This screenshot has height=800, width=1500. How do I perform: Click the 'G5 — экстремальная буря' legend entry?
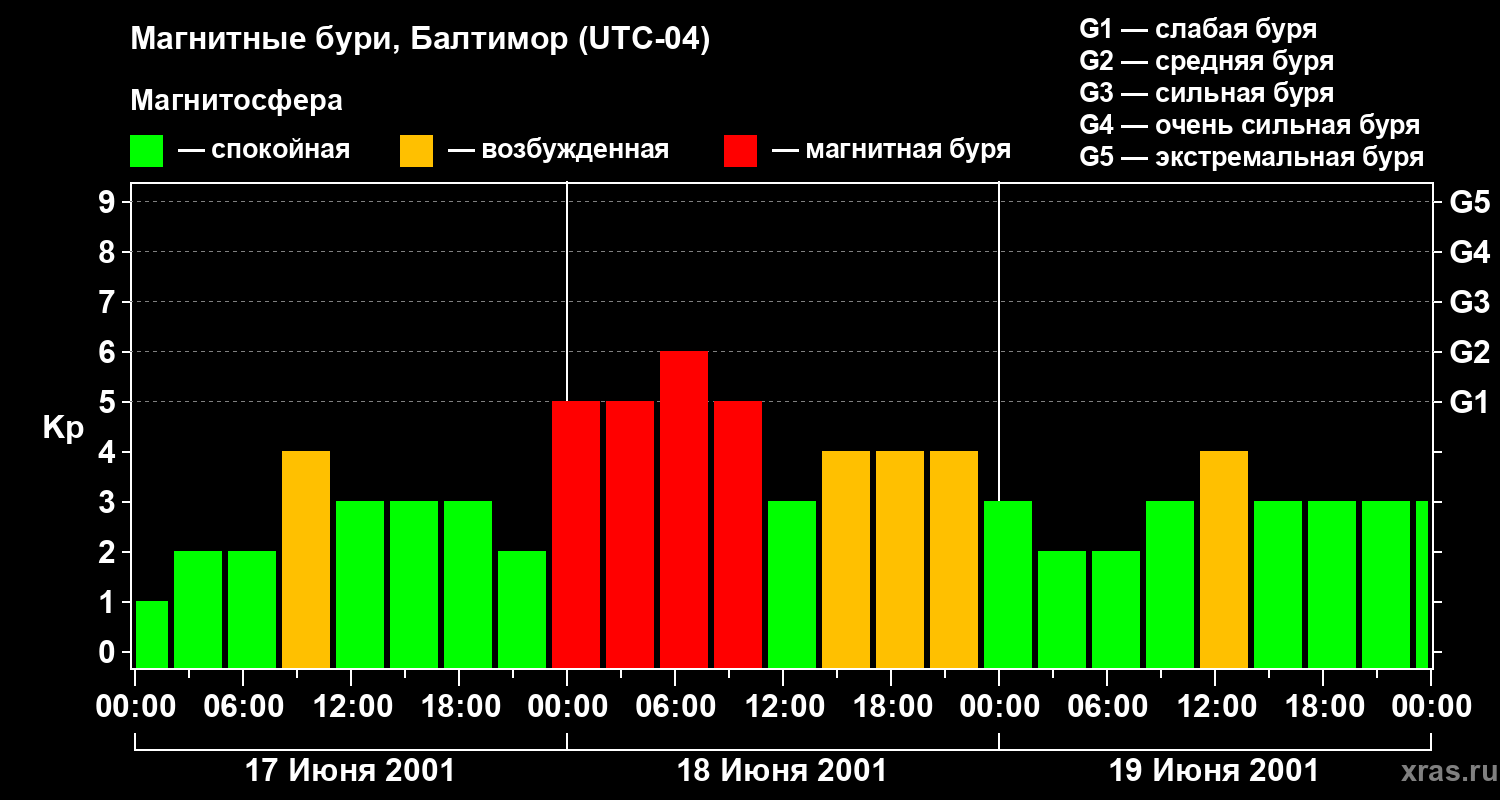tap(1251, 157)
